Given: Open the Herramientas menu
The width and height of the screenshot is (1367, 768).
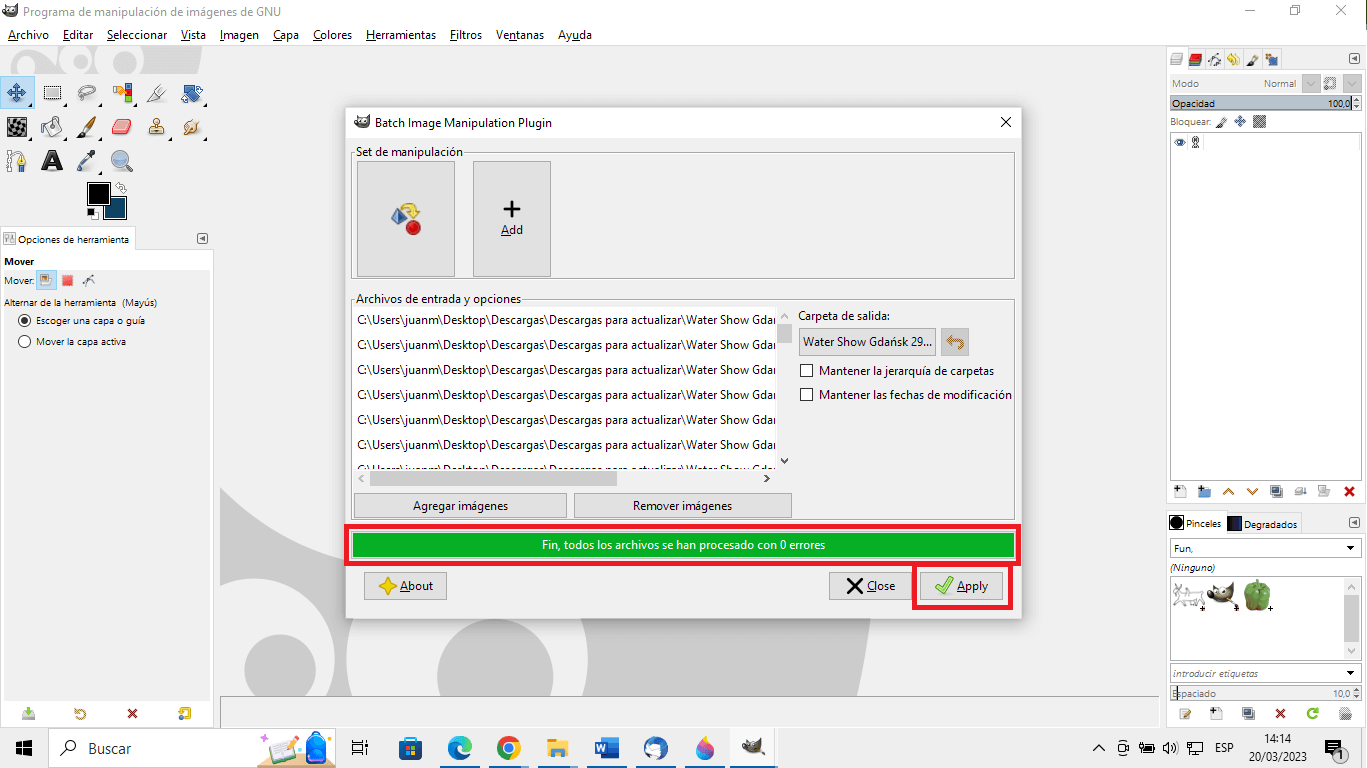Looking at the screenshot, I should pyautogui.click(x=401, y=34).
